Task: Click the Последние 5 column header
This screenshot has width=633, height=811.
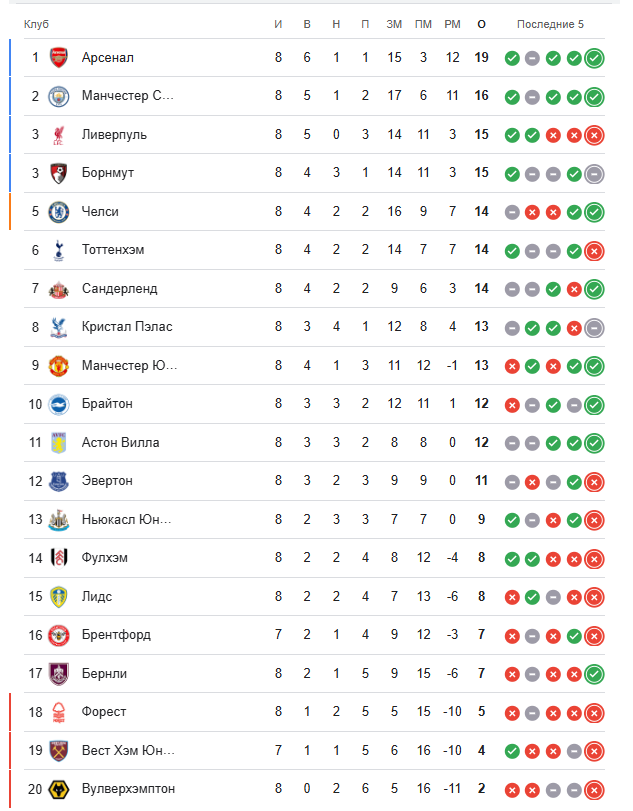Action: (x=550, y=24)
